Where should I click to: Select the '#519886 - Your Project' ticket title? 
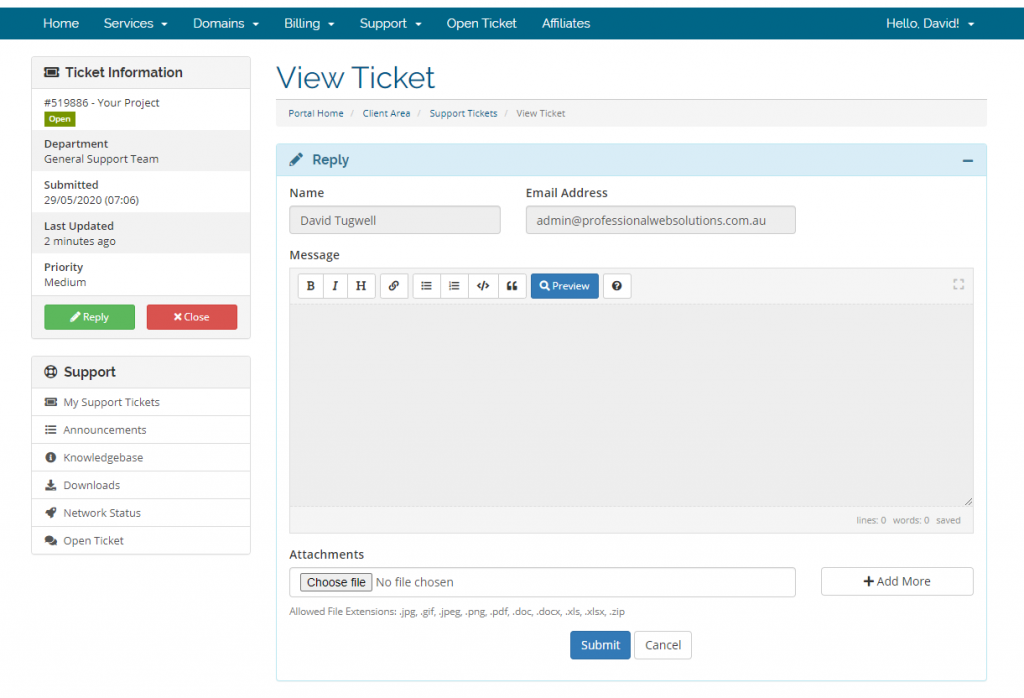pos(102,103)
